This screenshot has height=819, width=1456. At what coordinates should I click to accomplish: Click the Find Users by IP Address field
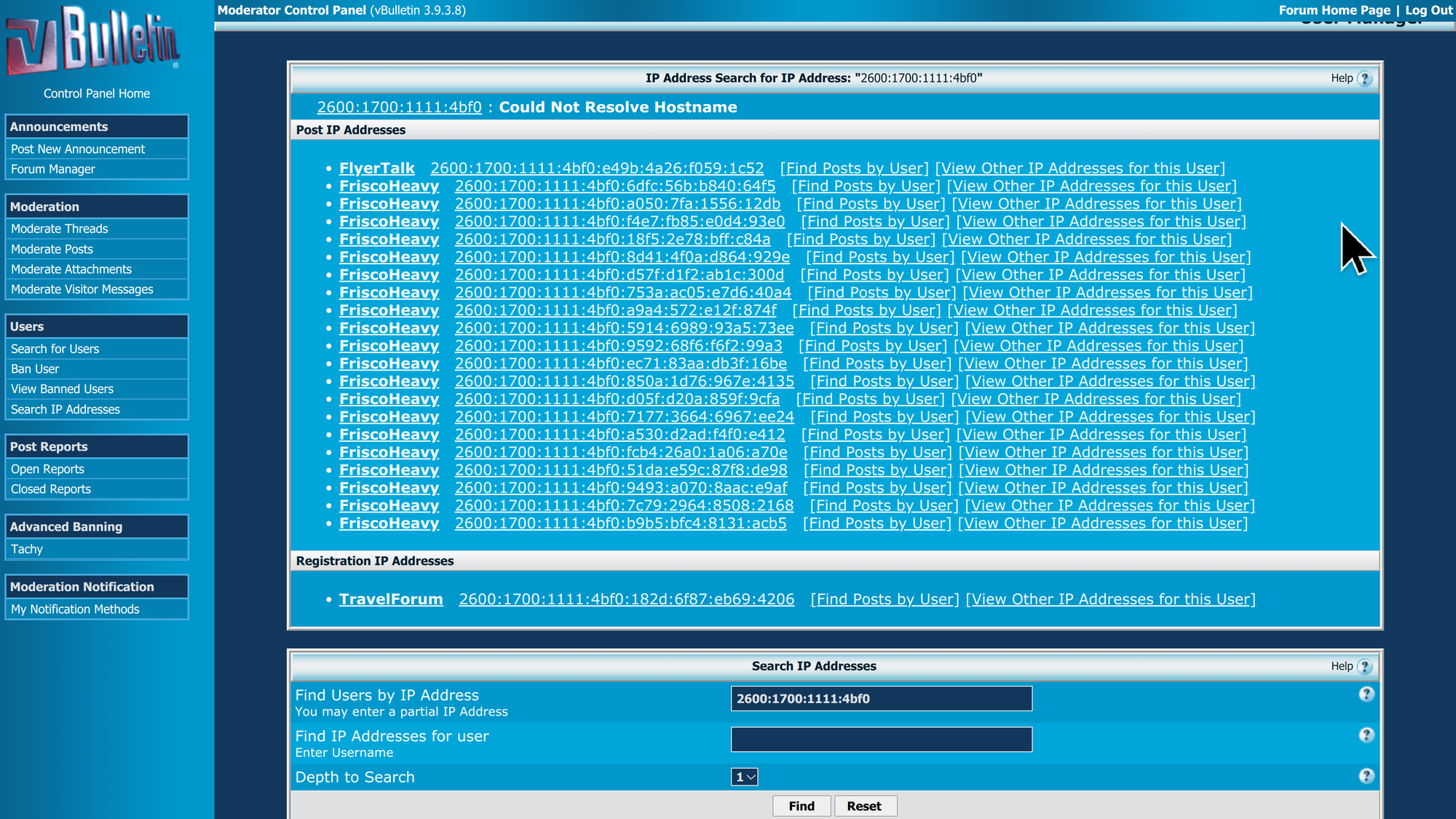point(882,699)
